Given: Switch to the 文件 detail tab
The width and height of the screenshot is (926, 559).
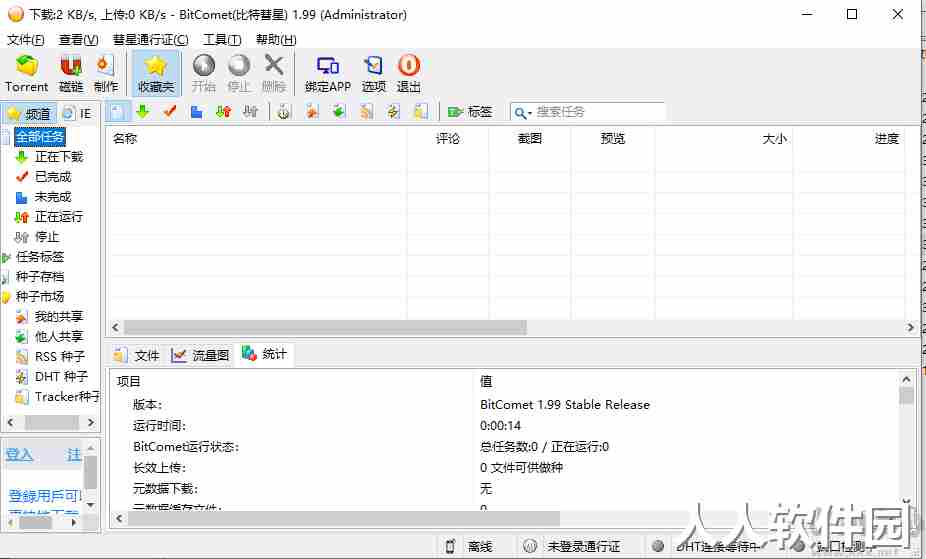Looking at the screenshot, I should [x=137, y=355].
